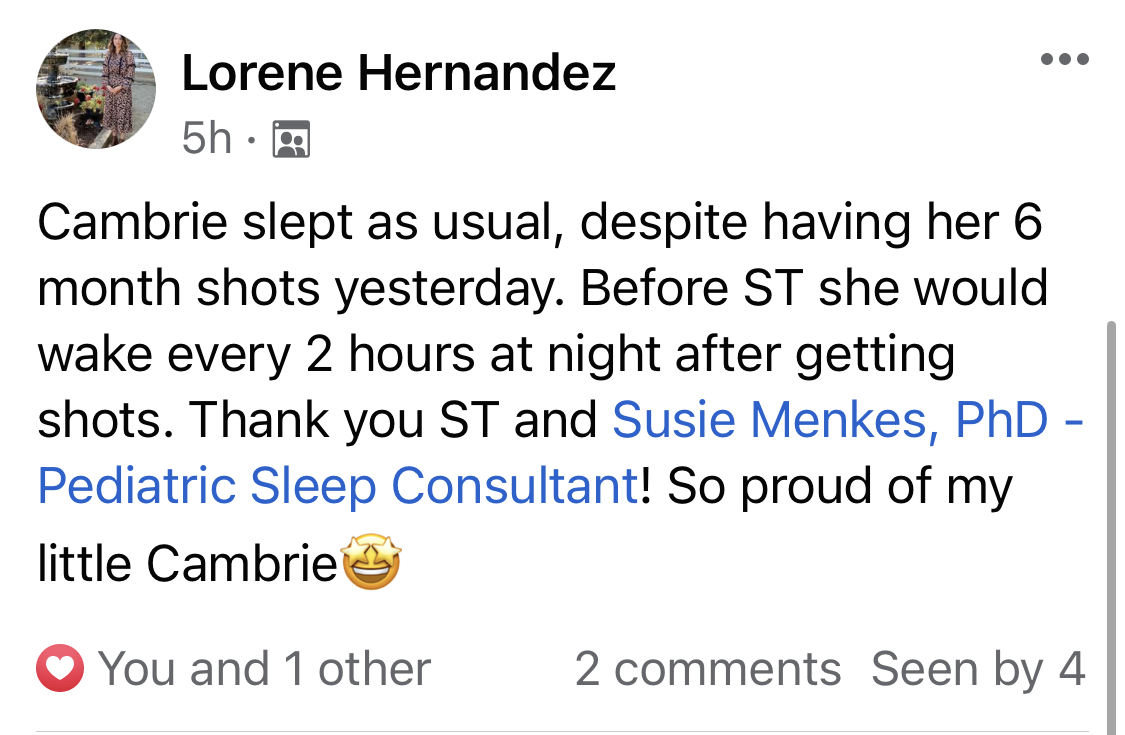Click the group audience icon beside 5h
The height and width of the screenshot is (735, 1125).
pyautogui.click(x=292, y=139)
